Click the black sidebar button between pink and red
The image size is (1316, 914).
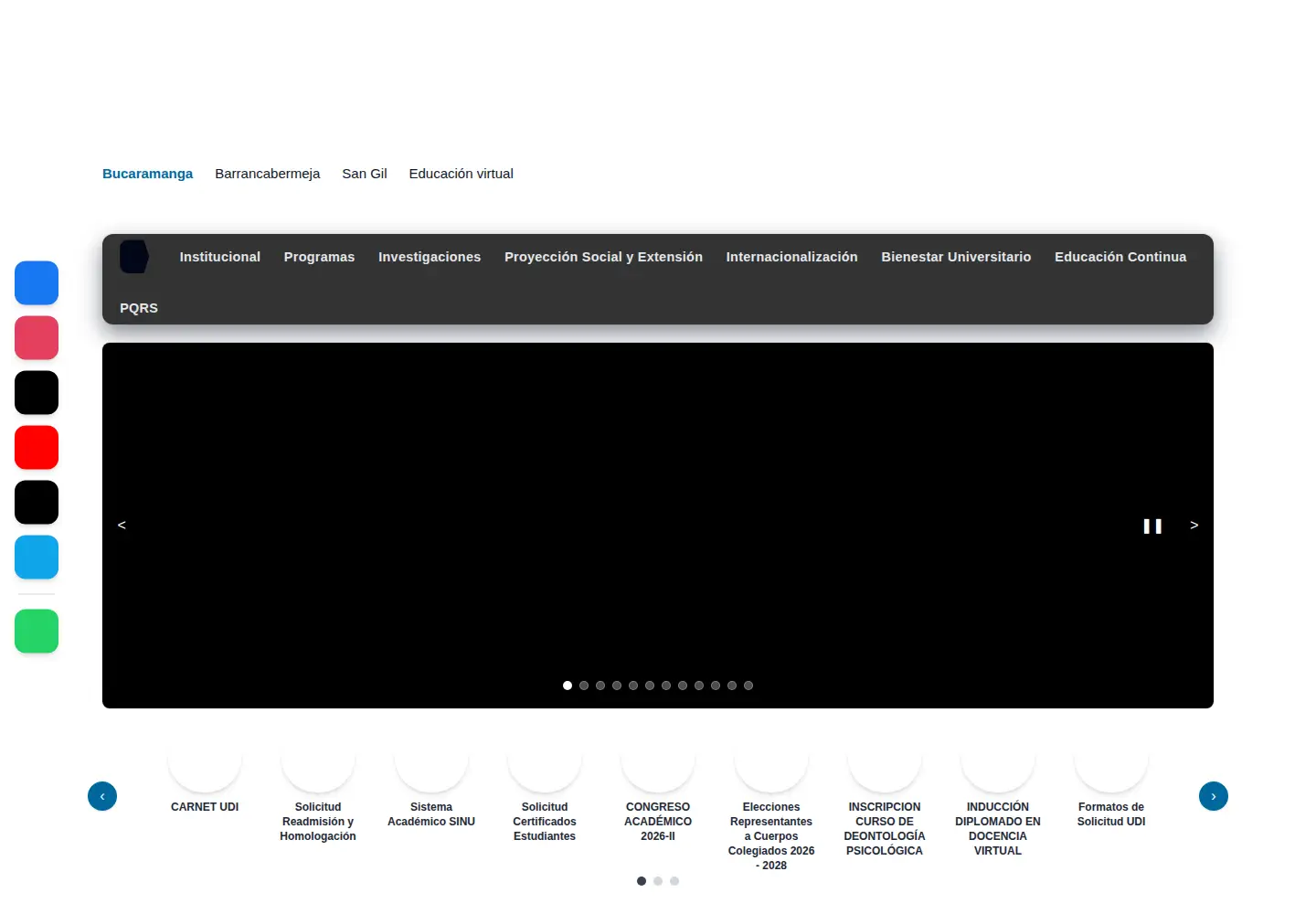(37, 393)
